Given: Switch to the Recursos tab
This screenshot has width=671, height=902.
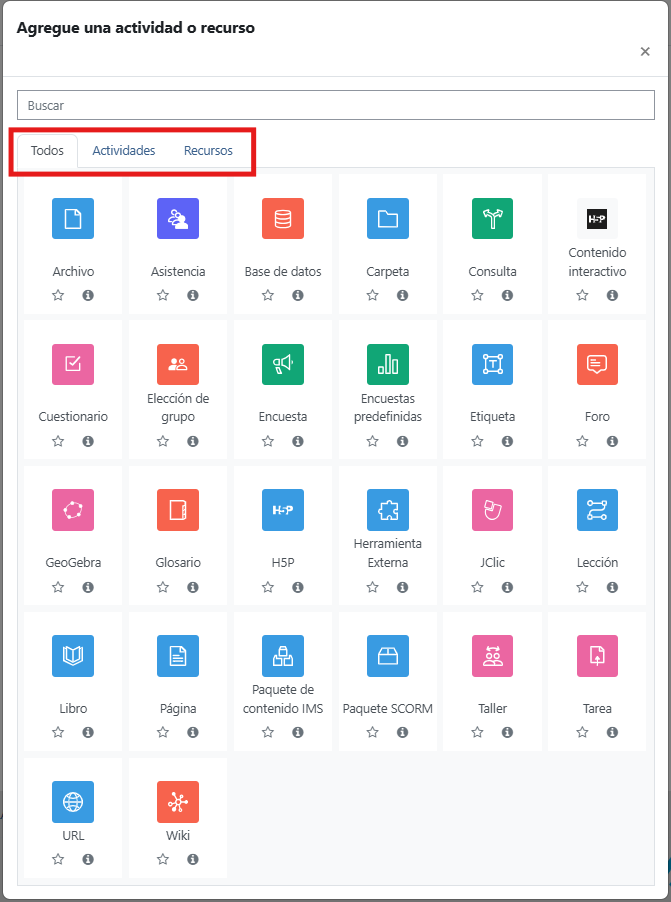Looking at the screenshot, I should tap(208, 151).
